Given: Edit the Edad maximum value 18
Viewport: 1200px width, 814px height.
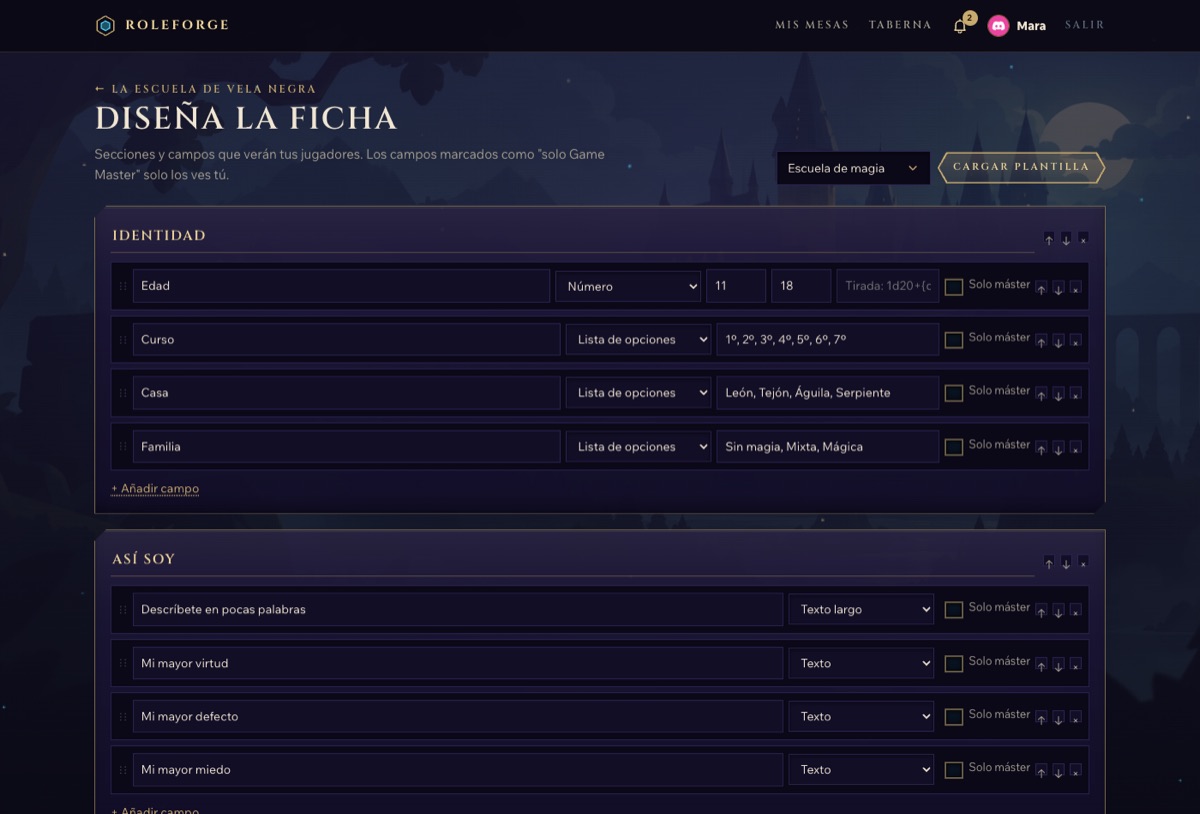Looking at the screenshot, I should 801,286.
